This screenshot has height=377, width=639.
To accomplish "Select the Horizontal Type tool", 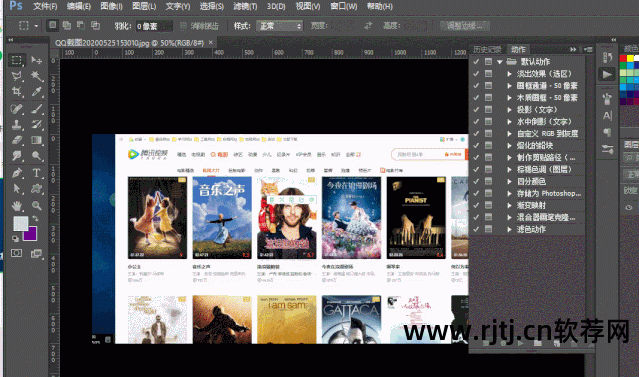I will pyautogui.click(x=37, y=173).
